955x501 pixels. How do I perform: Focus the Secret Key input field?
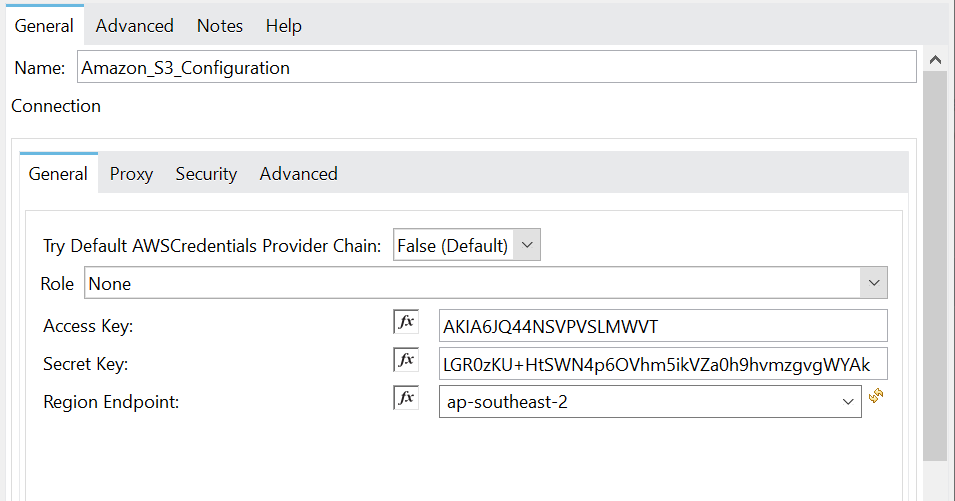pos(662,364)
